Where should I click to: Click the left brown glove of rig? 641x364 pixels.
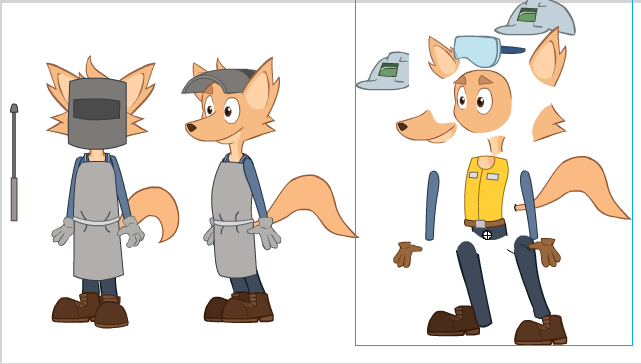(406, 254)
